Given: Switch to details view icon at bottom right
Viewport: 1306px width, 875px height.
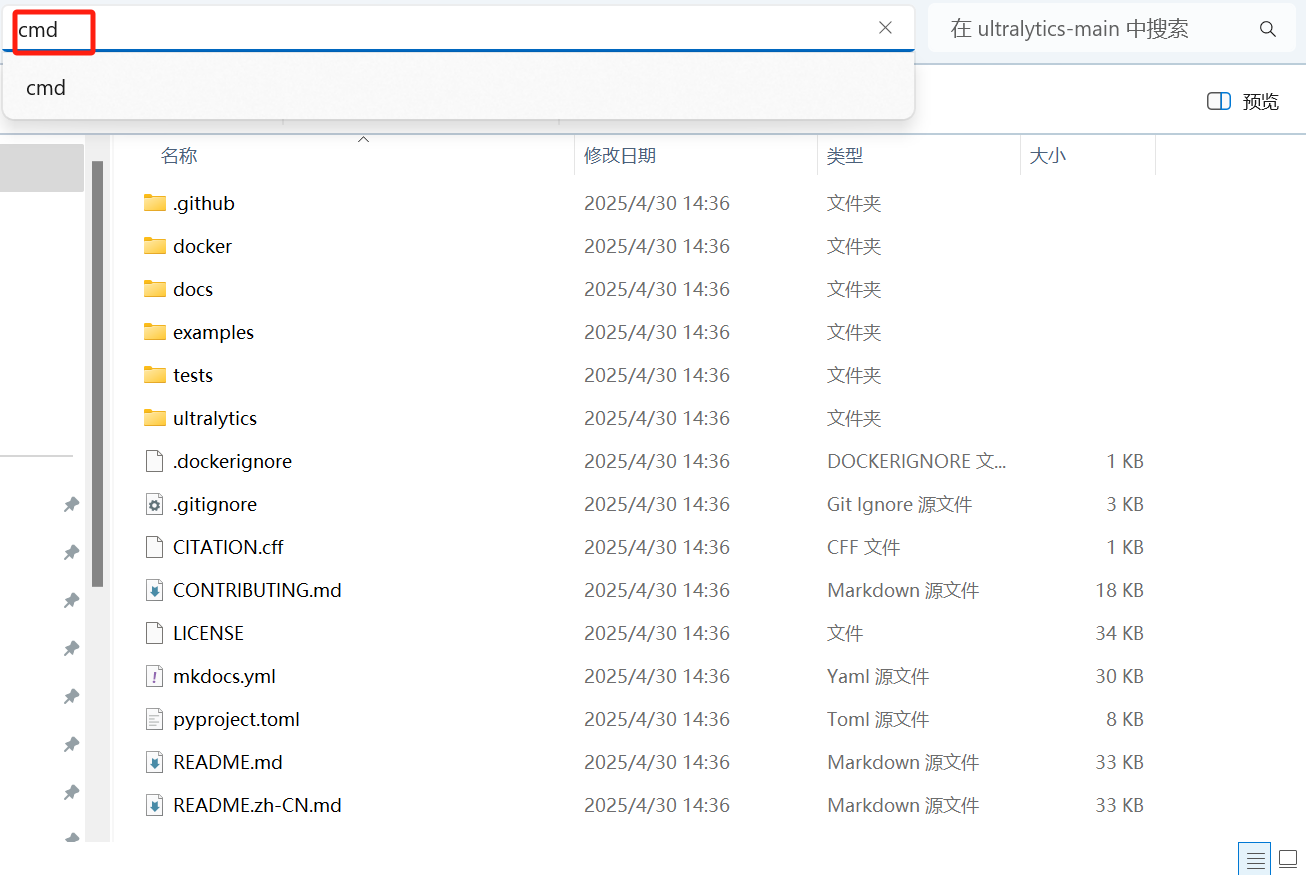Looking at the screenshot, I should coord(1256,858).
